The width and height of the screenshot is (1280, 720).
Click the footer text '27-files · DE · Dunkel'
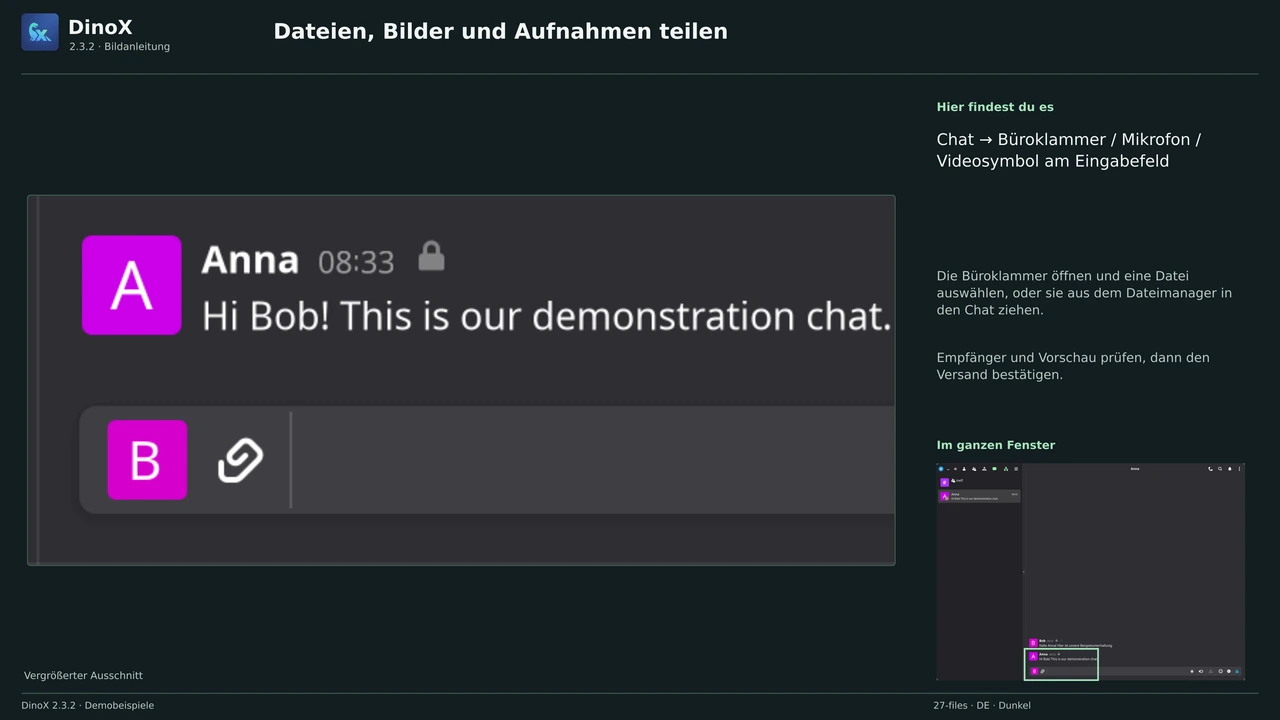click(x=982, y=705)
